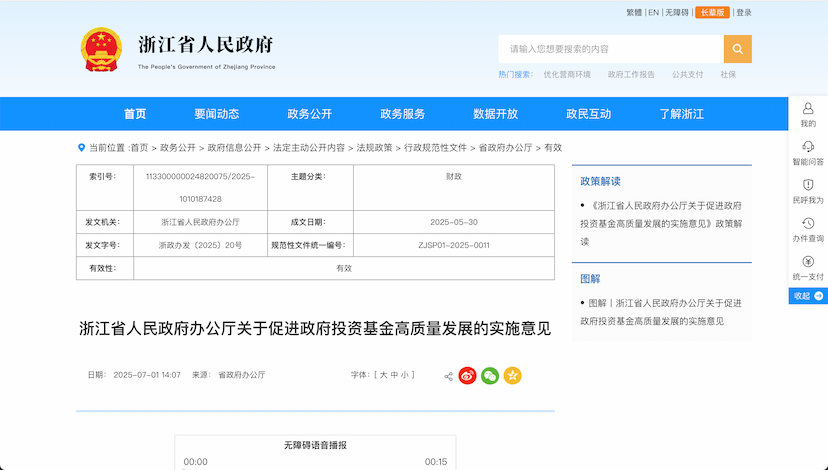This screenshot has width=828, height=470.
Task: Share article to Weibo red icon
Action: pos(467,375)
